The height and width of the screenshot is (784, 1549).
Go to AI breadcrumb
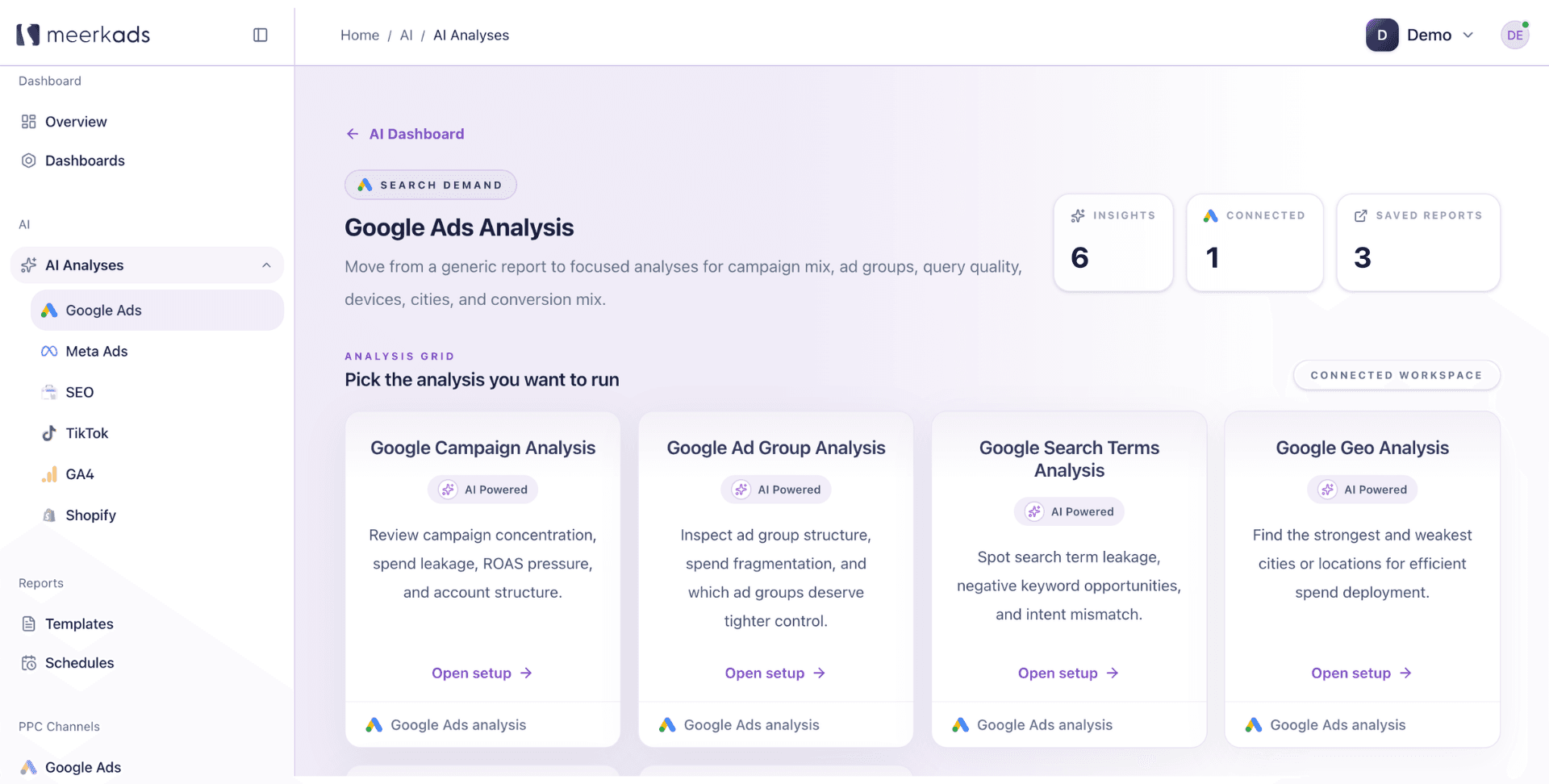pyautogui.click(x=406, y=35)
